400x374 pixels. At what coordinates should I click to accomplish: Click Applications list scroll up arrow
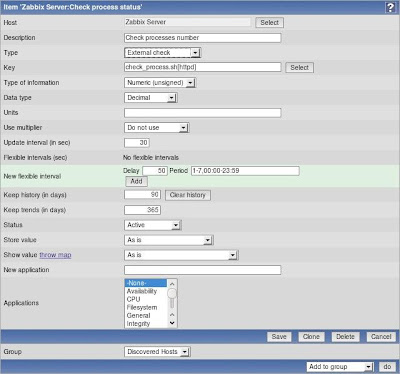click(x=172, y=284)
